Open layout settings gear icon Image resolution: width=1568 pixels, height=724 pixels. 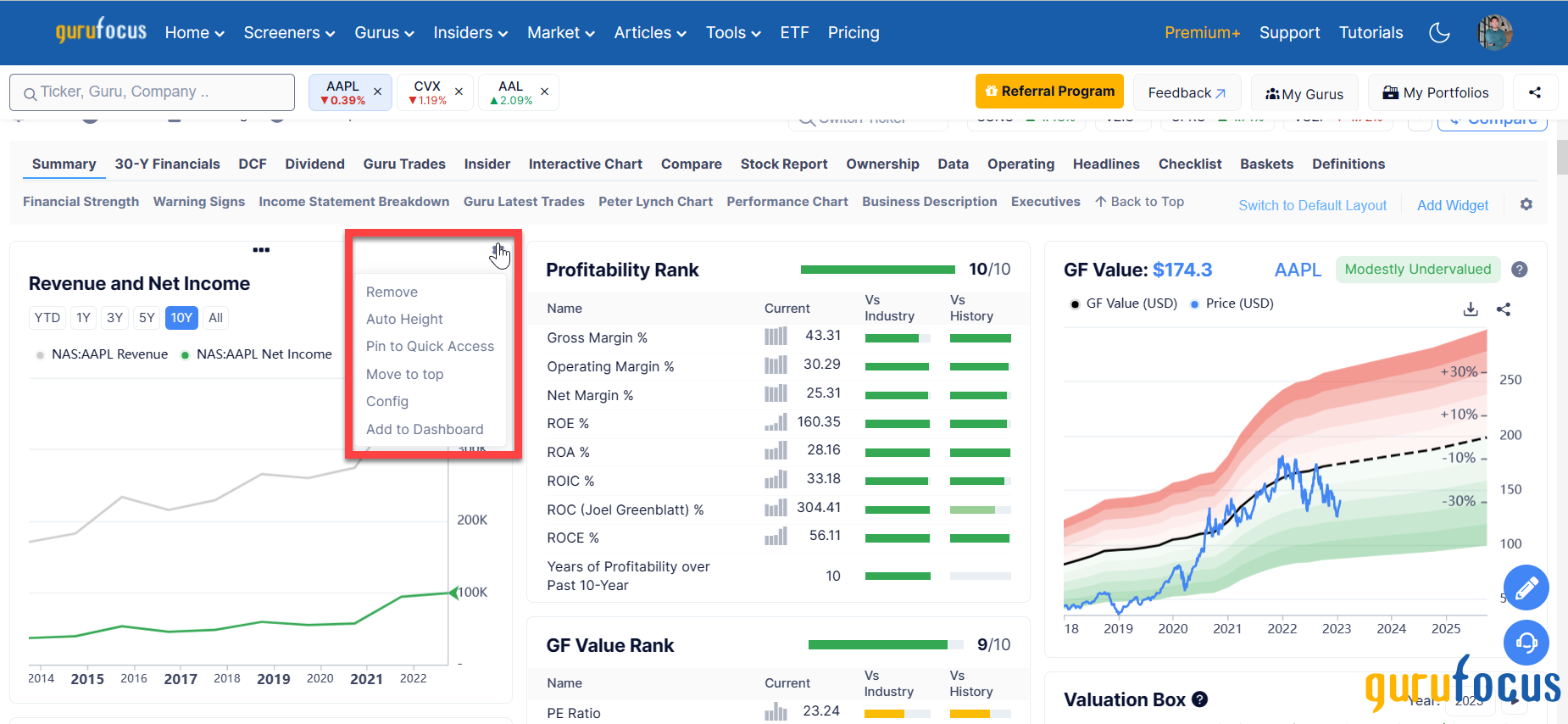pos(1526,204)
